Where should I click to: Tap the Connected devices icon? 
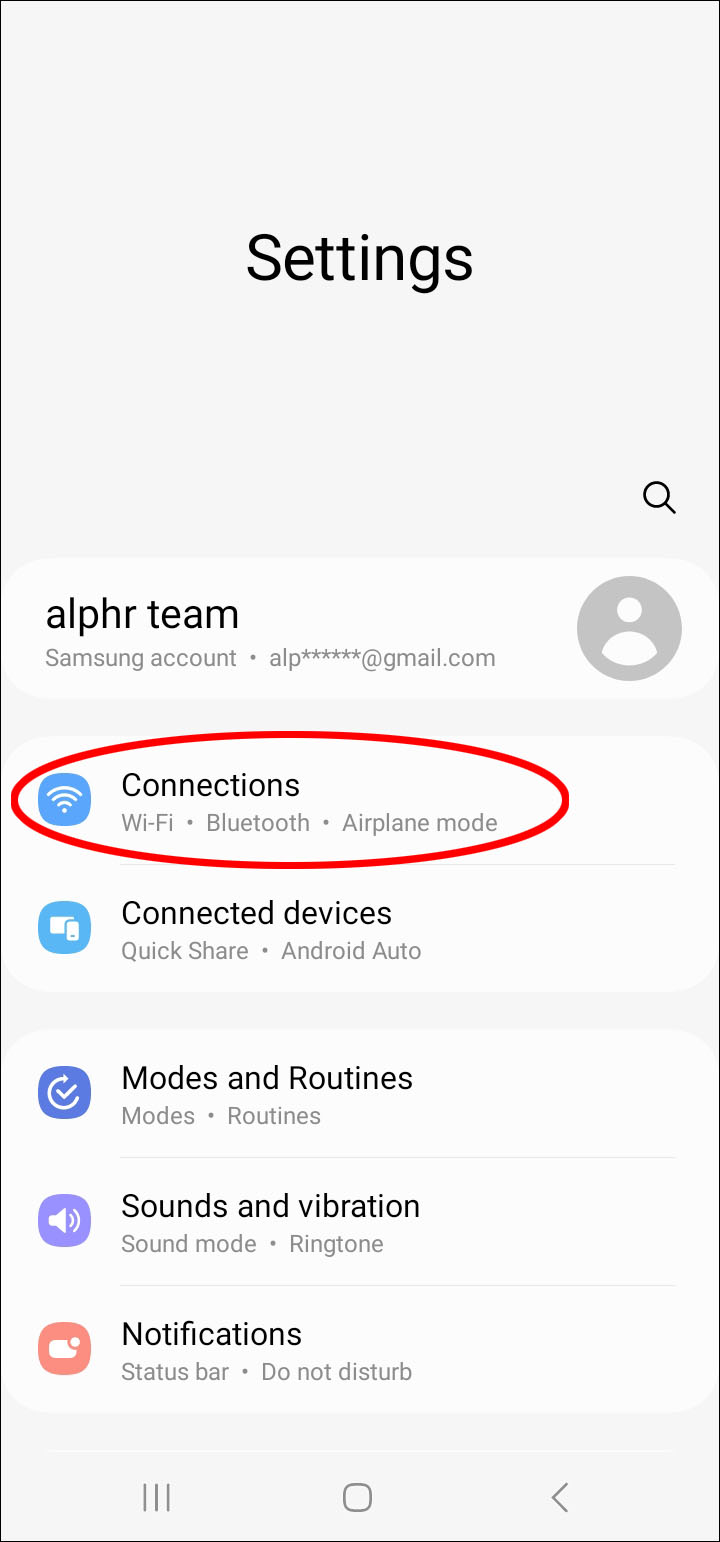pos(64,928)
